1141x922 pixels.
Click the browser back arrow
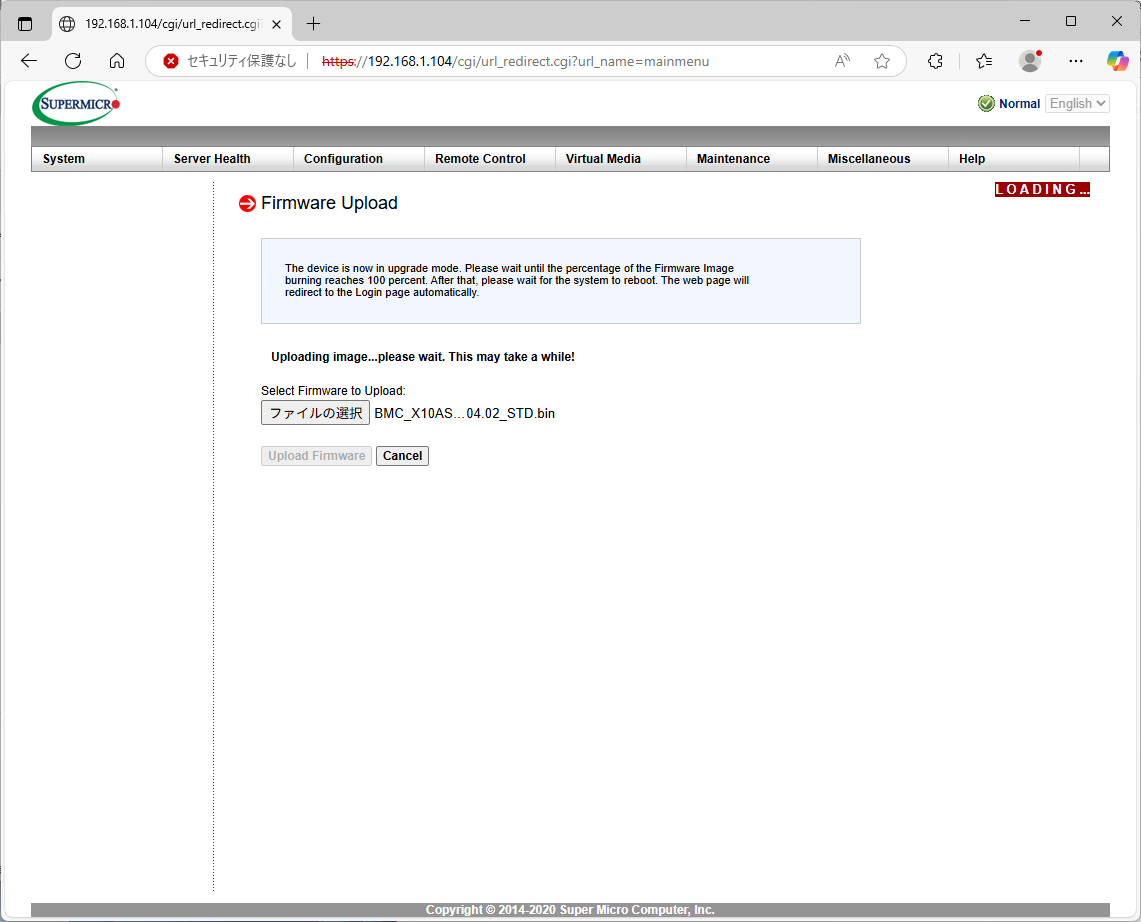[x=28, y=61]
